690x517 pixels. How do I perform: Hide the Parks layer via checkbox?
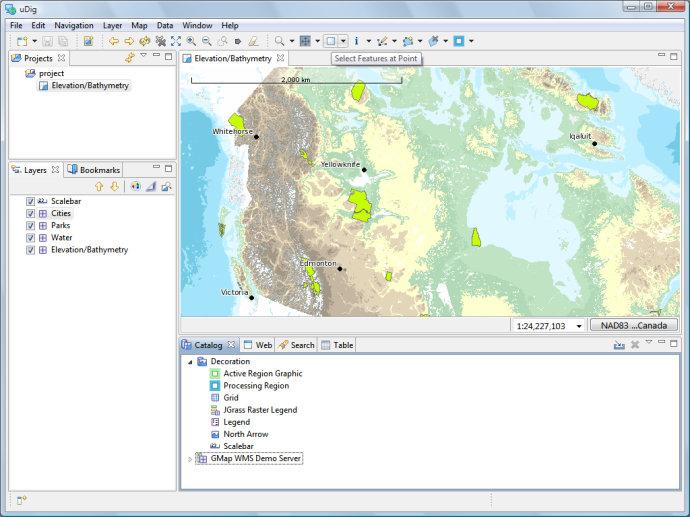[x=31, y=226]
